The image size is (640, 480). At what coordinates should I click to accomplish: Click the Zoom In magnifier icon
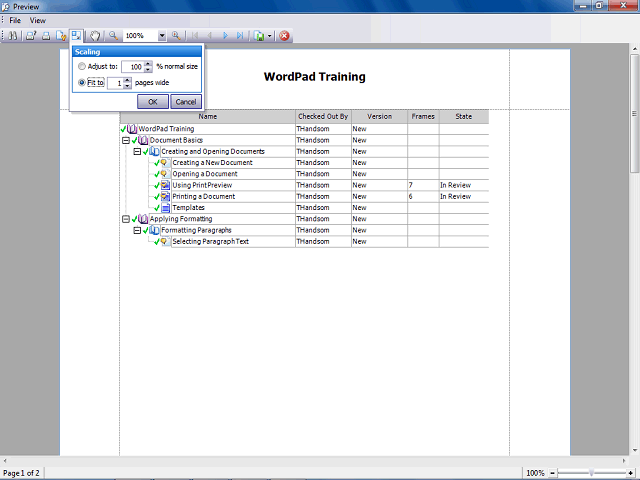(x=176, y=36)
